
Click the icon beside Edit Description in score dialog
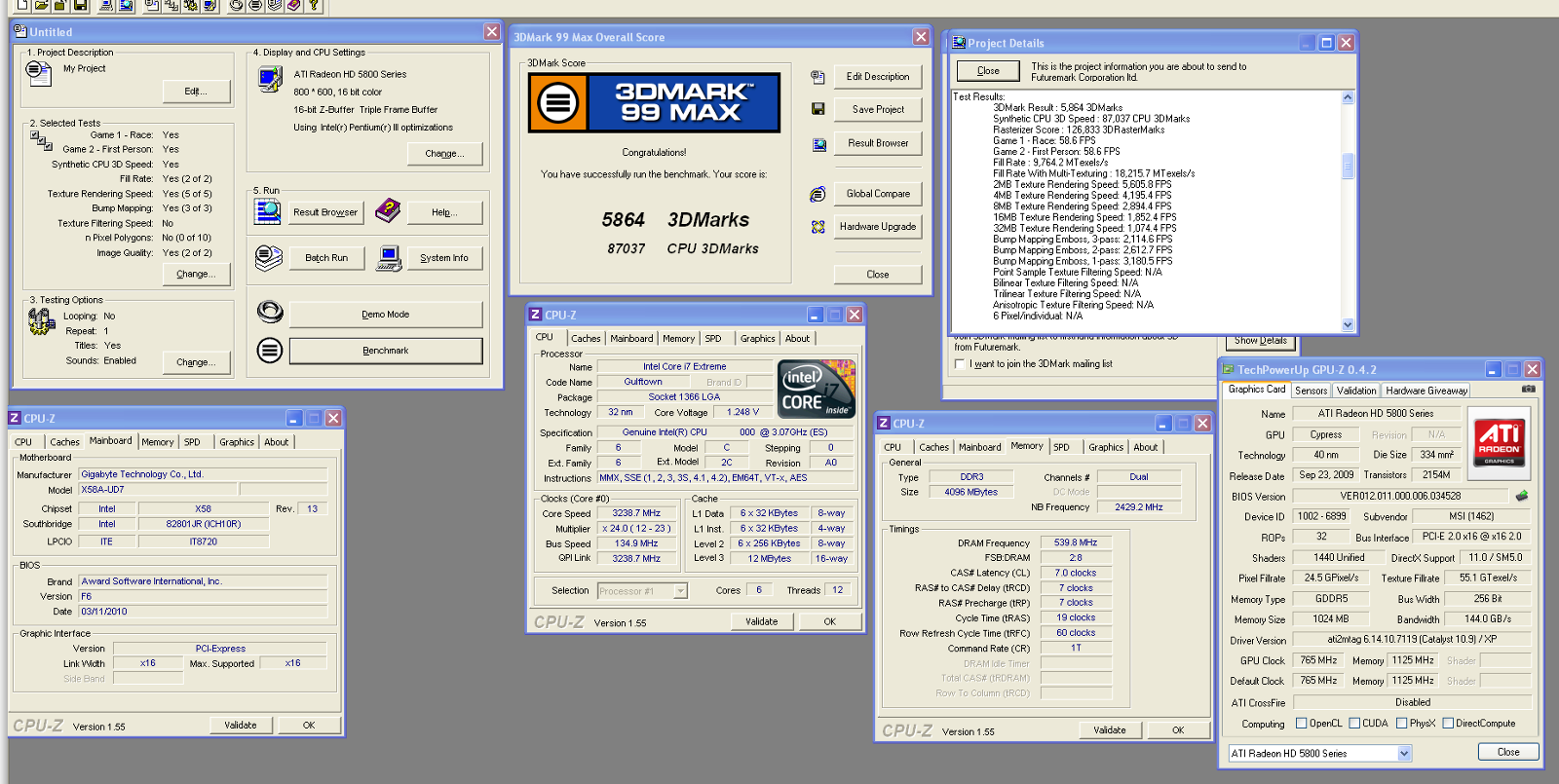click(x=818, y=77)
